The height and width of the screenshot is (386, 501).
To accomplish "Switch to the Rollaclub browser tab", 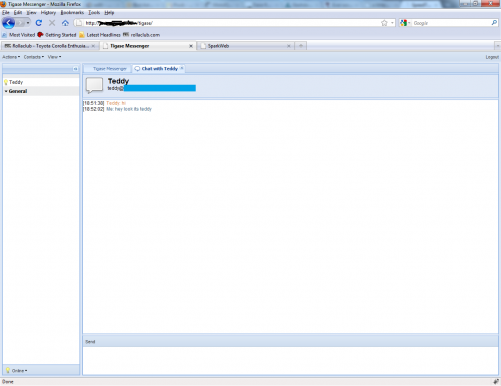I will coord(49,46).
